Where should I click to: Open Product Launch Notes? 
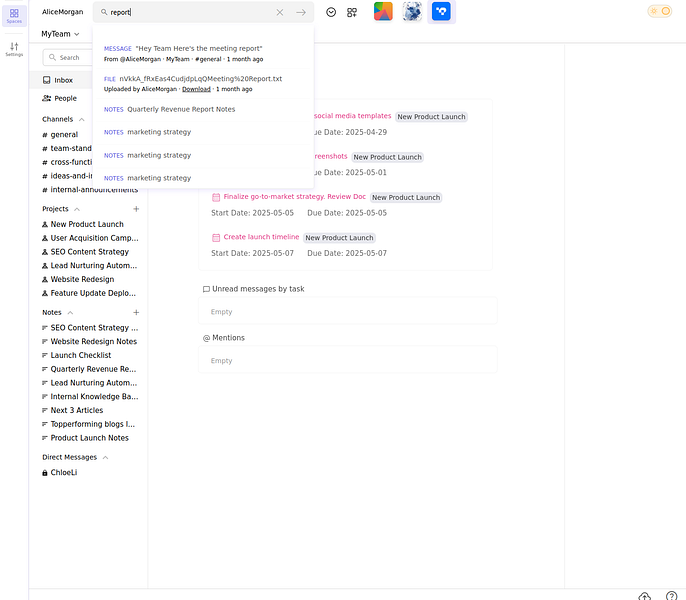[x=85, y=438]
